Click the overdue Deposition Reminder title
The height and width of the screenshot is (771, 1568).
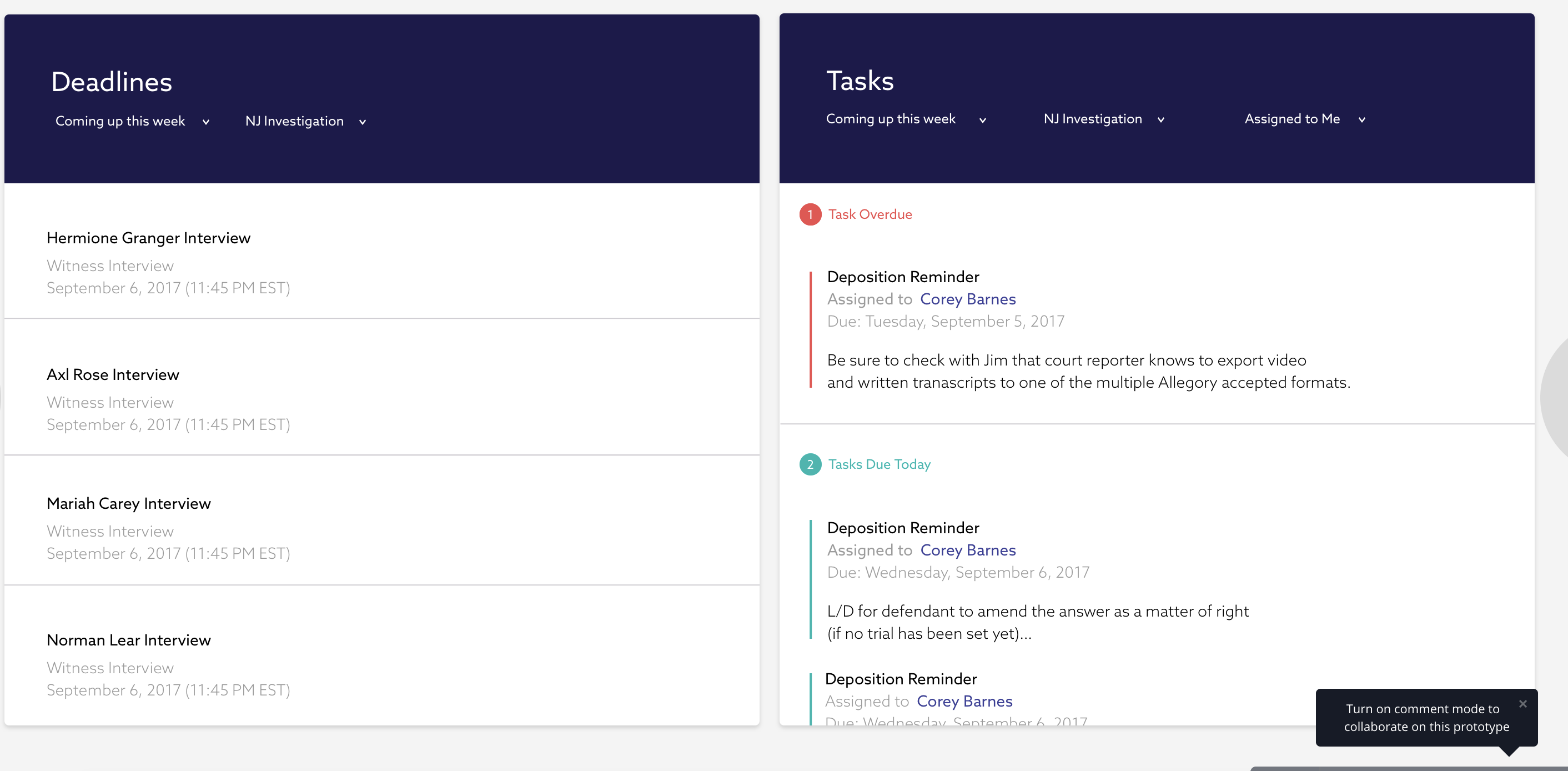(x=903, y=277)
